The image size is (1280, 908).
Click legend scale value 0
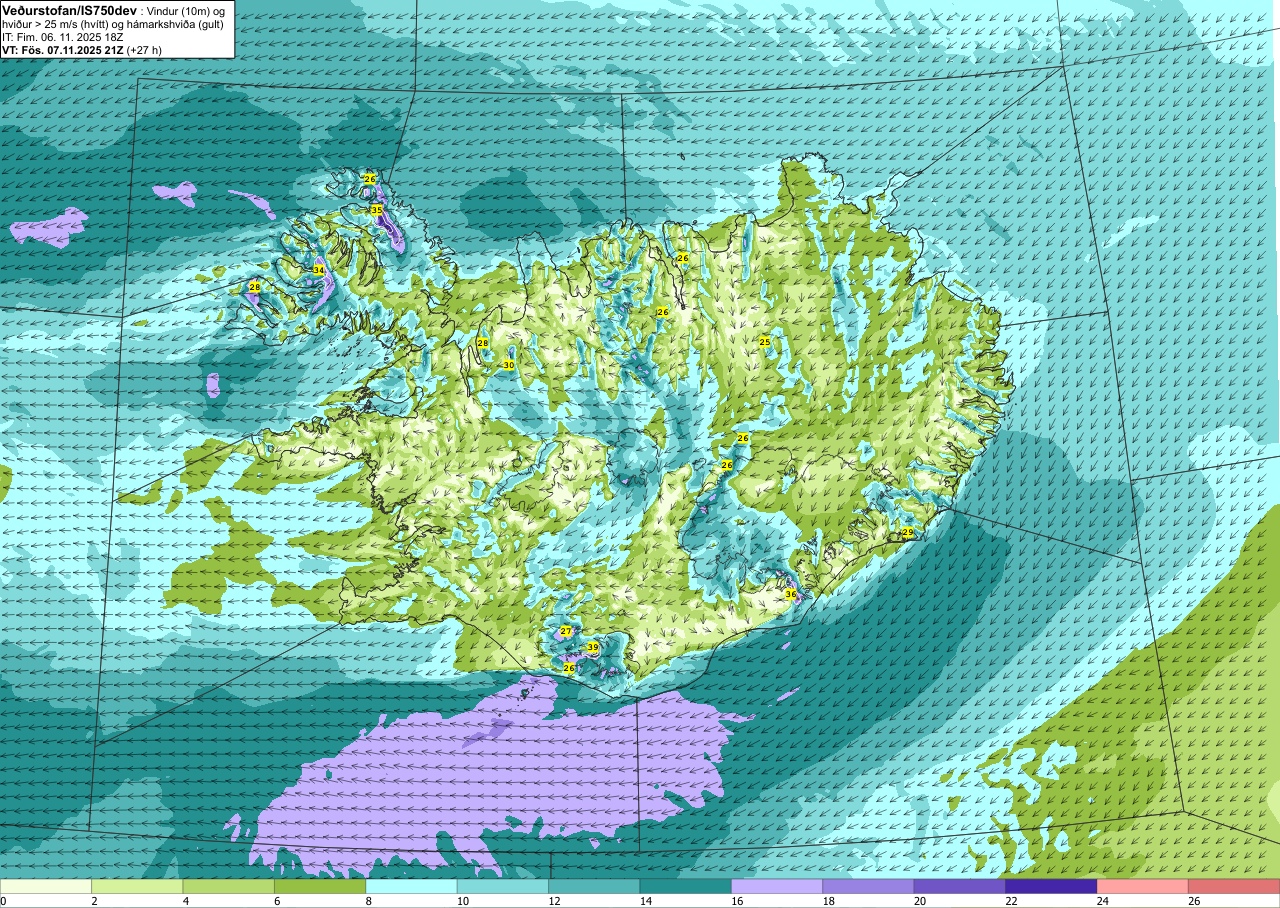click(x=3, y=901)
